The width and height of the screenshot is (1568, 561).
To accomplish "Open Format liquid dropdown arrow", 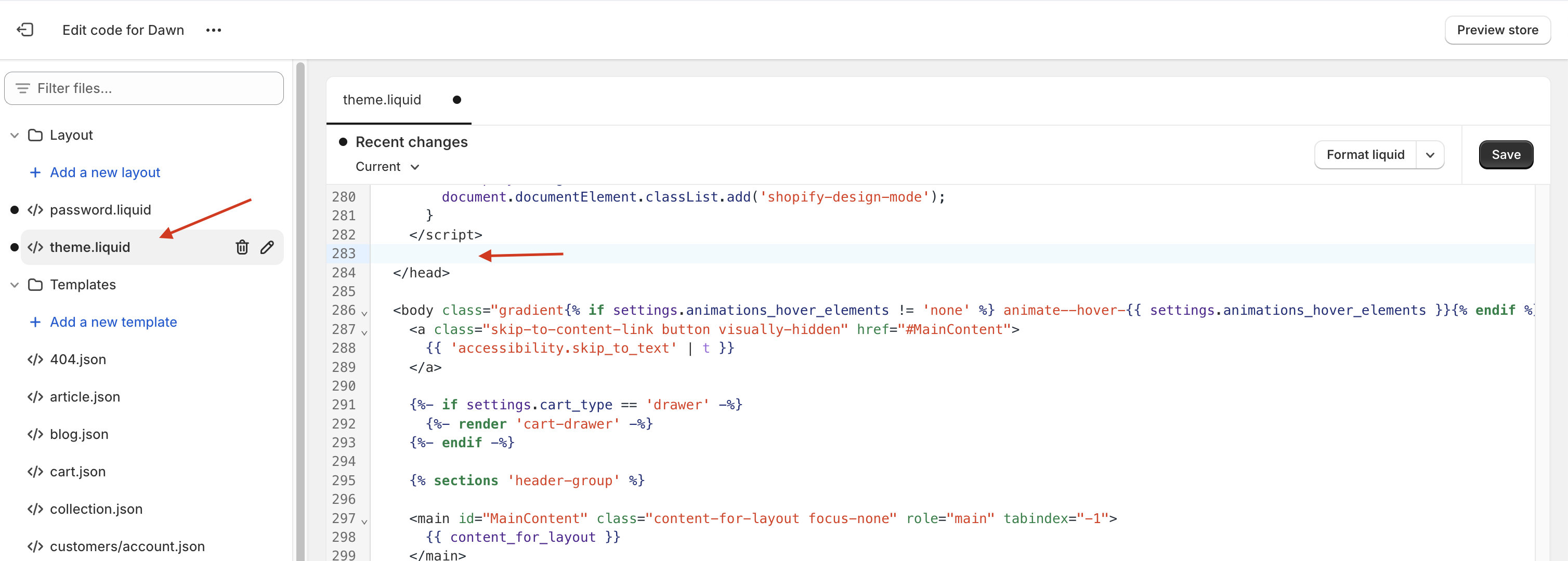I will click(1430, 155).
